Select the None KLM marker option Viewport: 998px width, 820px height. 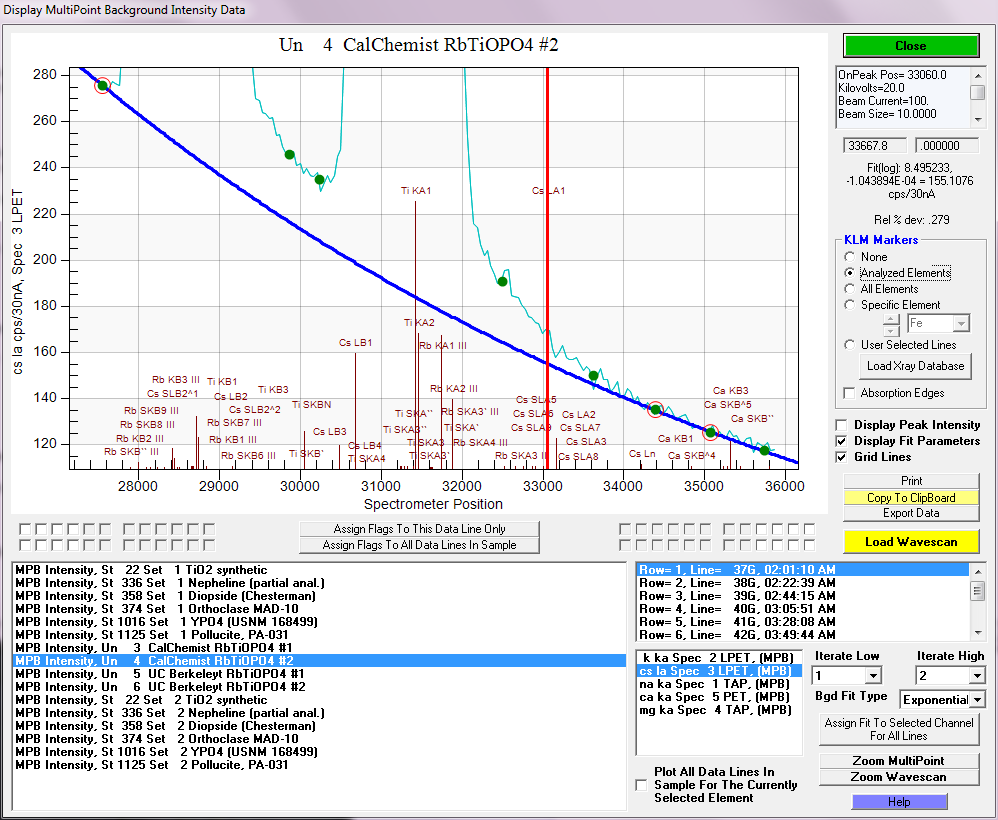[x=851, y=257]
